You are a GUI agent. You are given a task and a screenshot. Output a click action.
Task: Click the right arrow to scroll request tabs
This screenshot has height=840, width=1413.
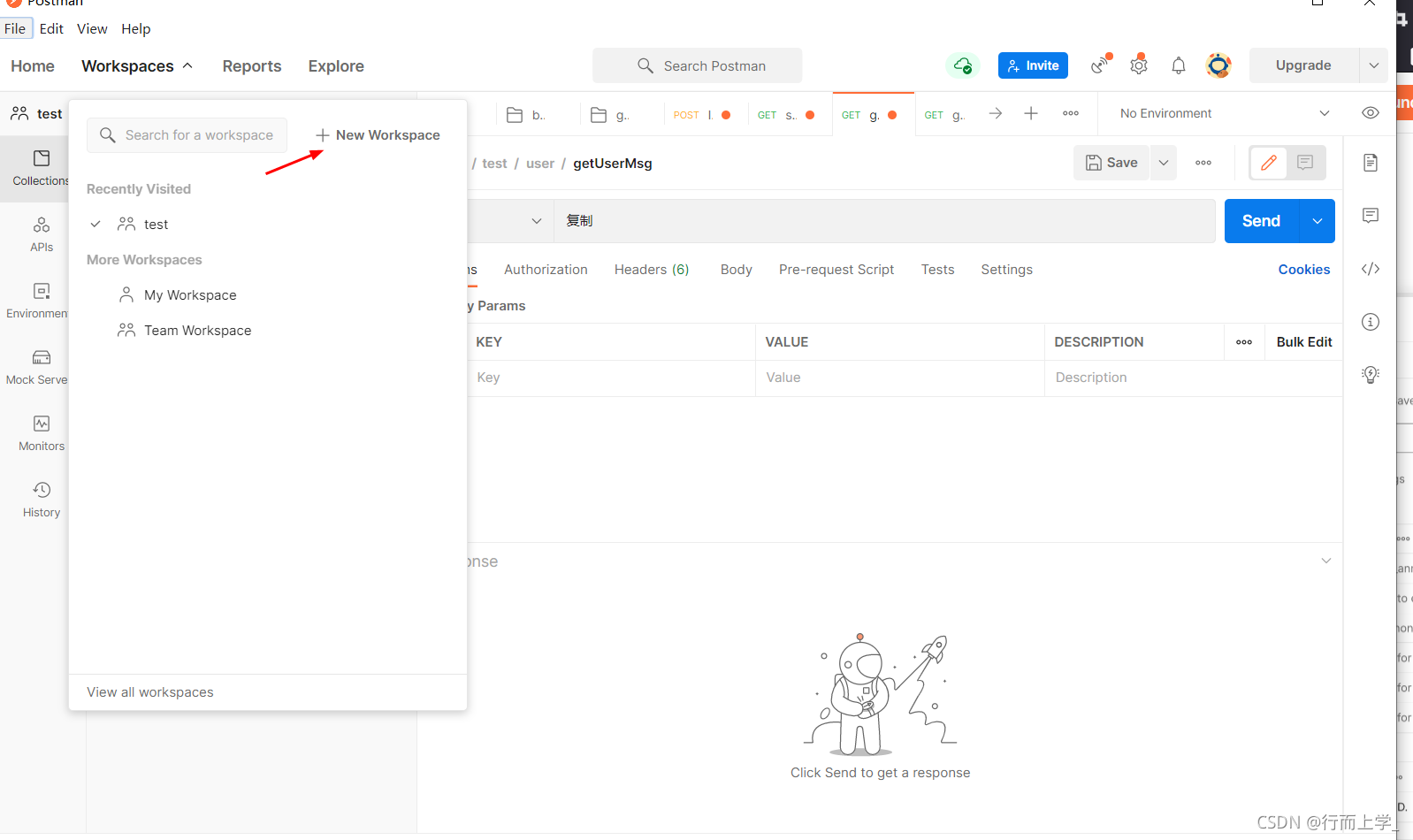[x=996, y=113]
